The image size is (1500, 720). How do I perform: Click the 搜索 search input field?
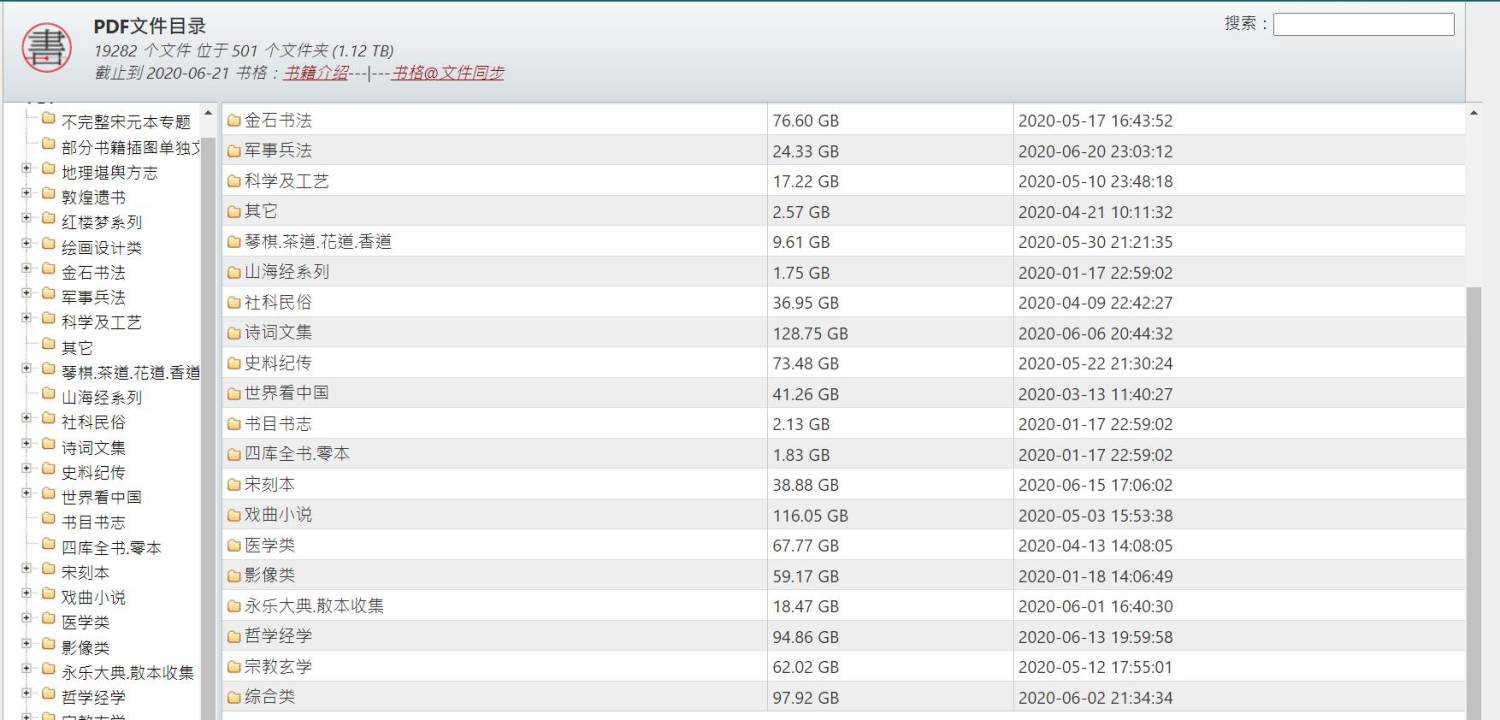1363,24
